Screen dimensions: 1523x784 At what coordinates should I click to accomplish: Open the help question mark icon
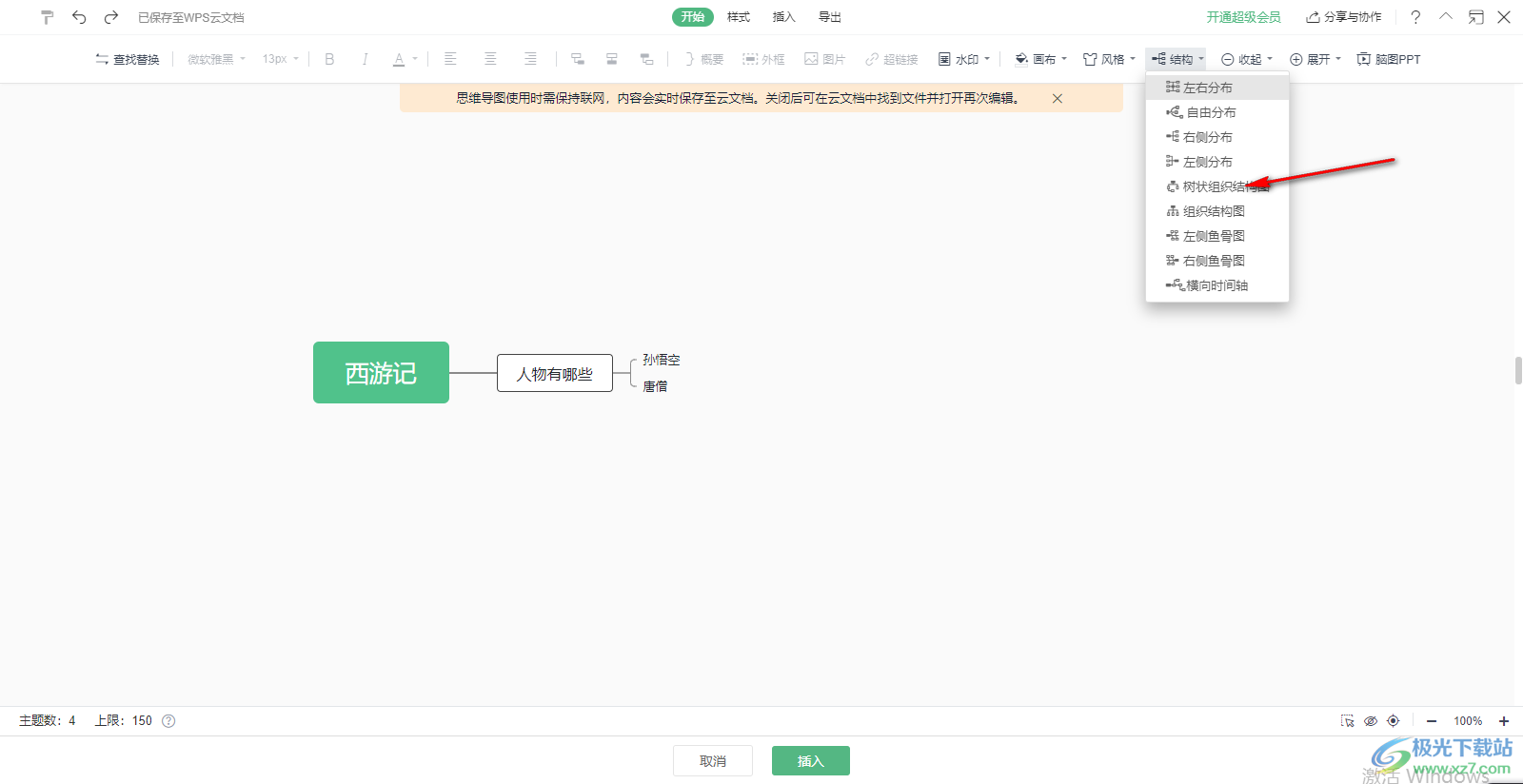click(x=1415, y=17)
